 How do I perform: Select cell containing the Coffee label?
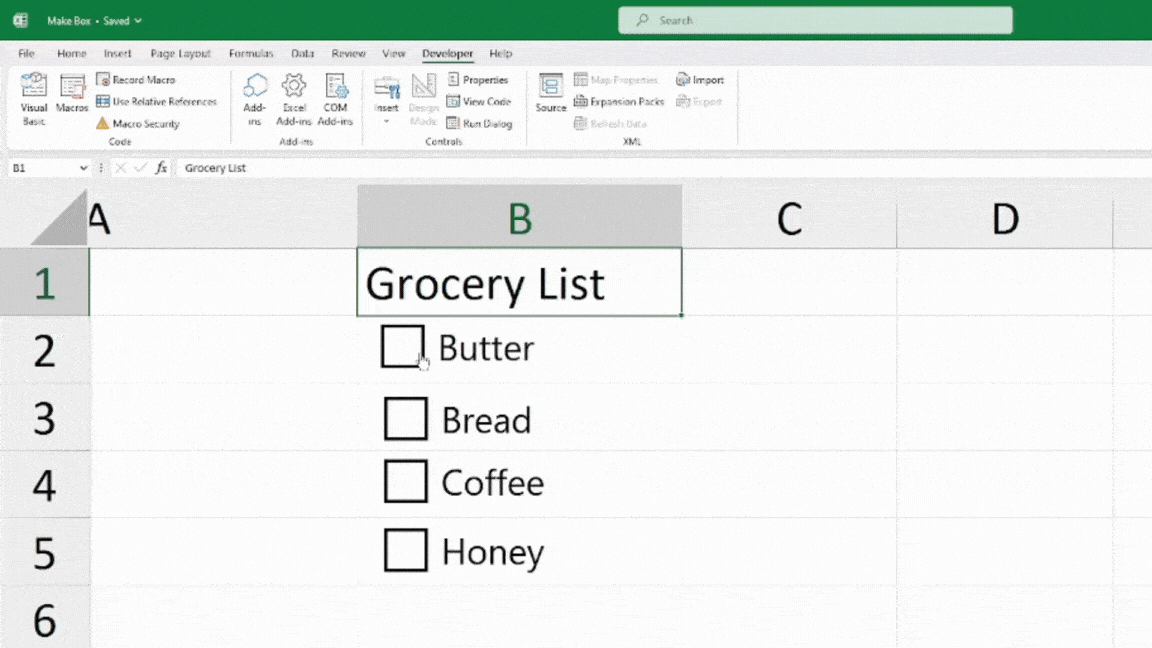pyautogui.click(x=493, y=483)
